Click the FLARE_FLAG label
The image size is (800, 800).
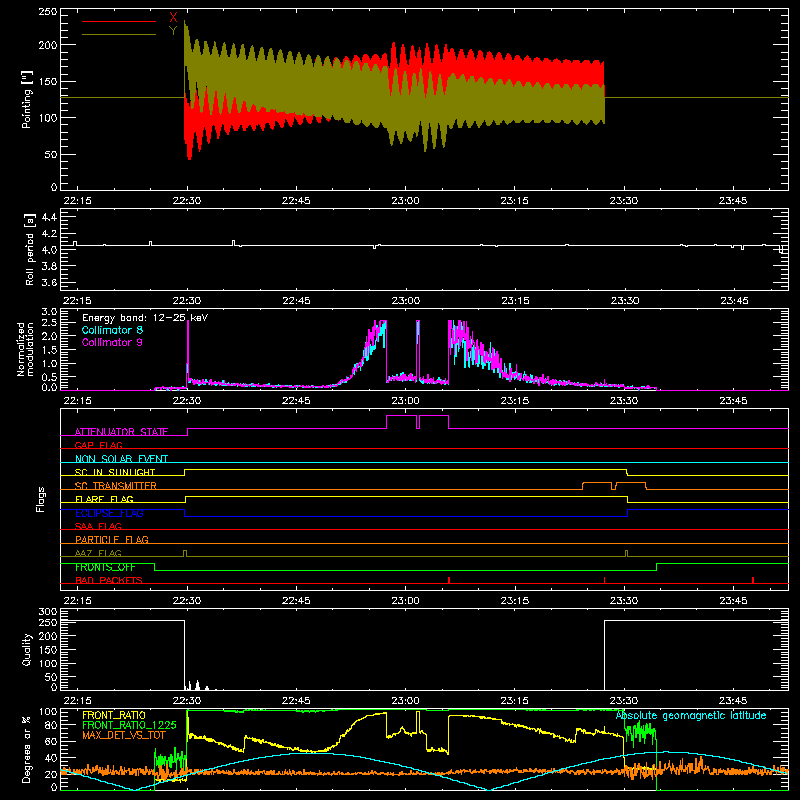(x=104, y=499)
